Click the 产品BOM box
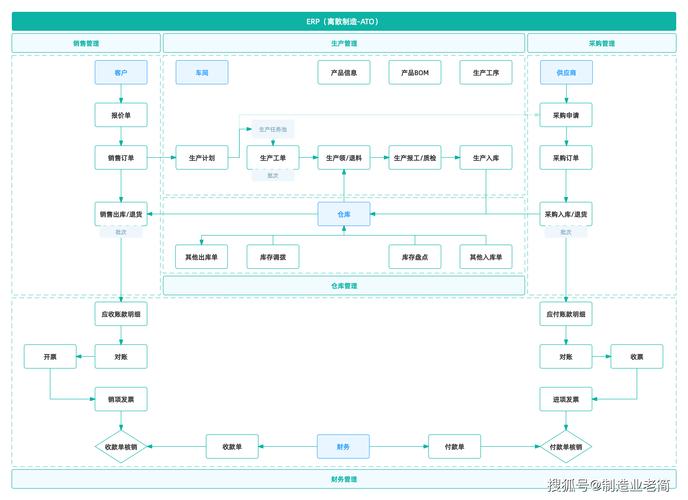The width and height of the screenshot is (688, 500). [x=415, y=72]
